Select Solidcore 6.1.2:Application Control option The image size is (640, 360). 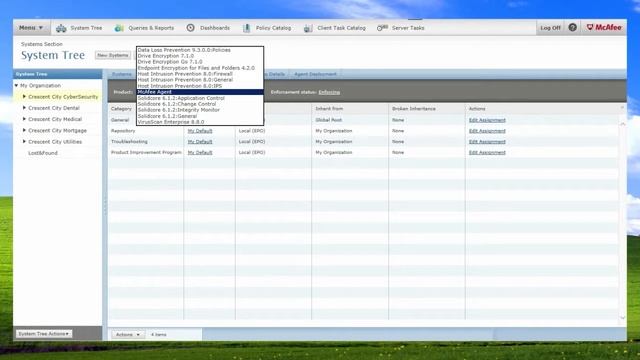[x=200, y=98]
